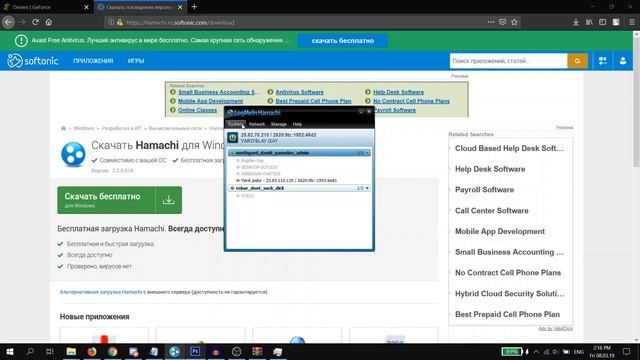Open Альтернативная загрузка Hamachi link
The width and height of the screenshot is (640, 360).
coord(101,292)
